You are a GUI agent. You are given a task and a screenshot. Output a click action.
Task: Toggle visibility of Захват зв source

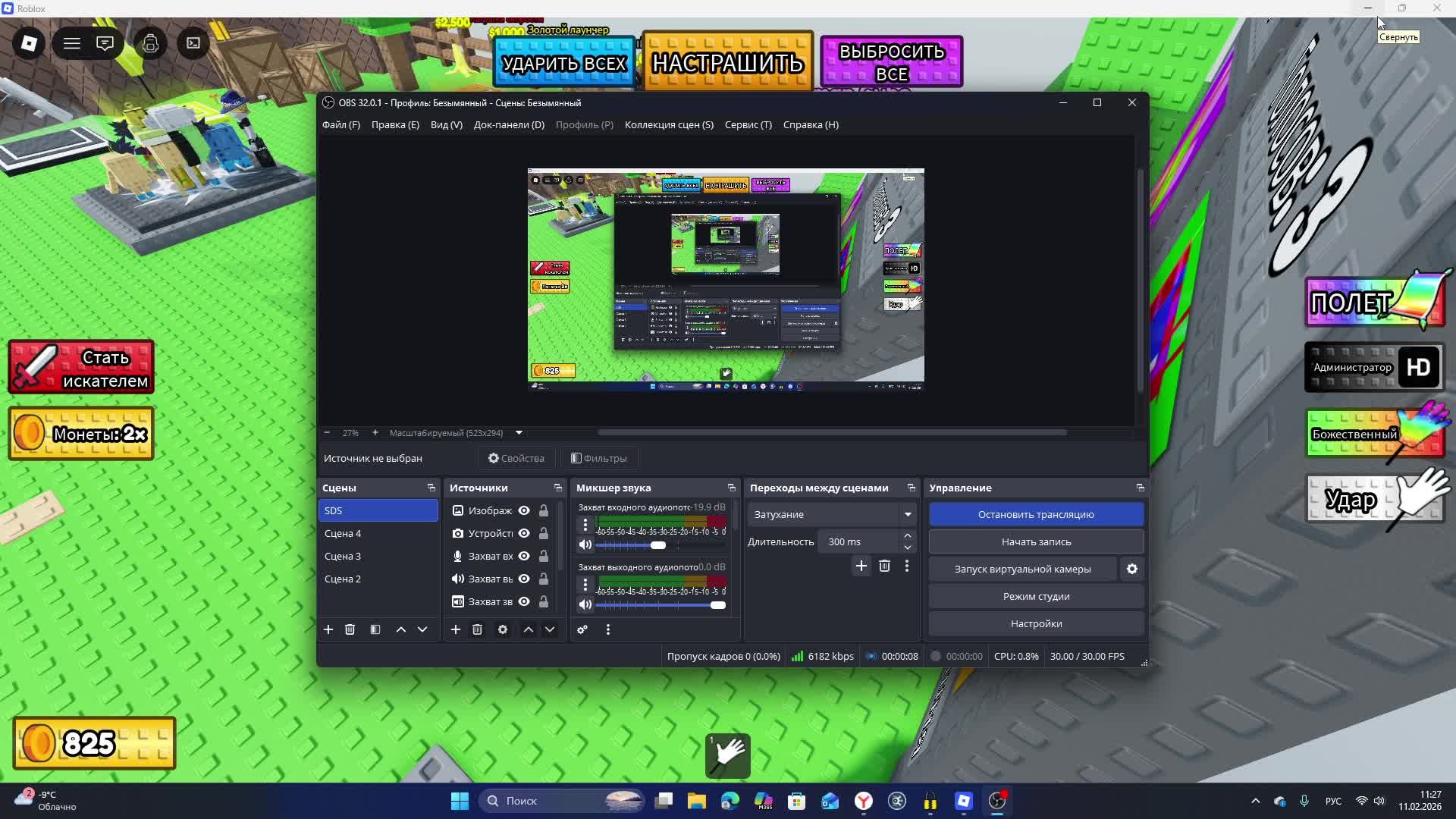(524, 601)
